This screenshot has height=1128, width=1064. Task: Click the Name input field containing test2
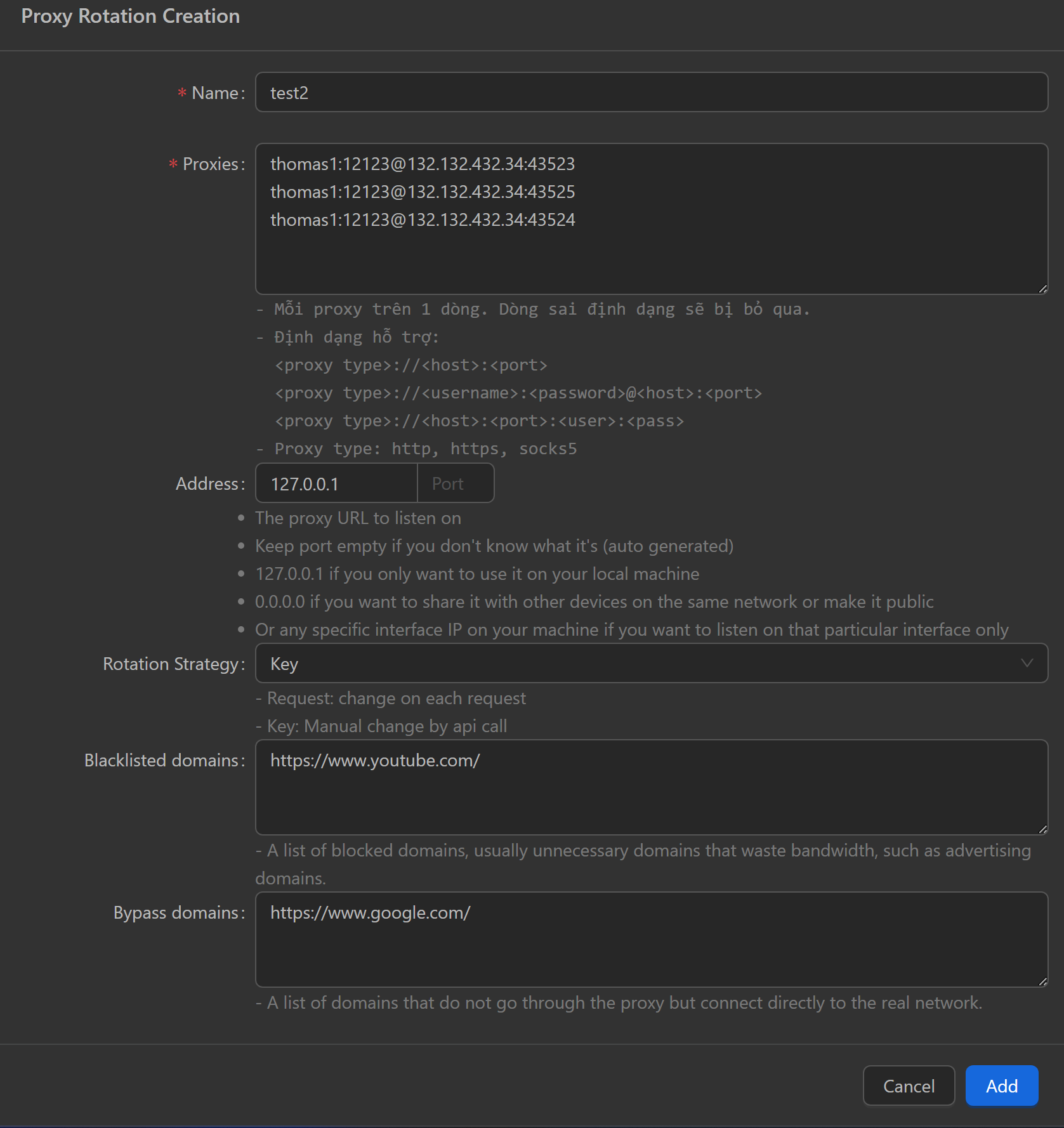pos(651,93)
